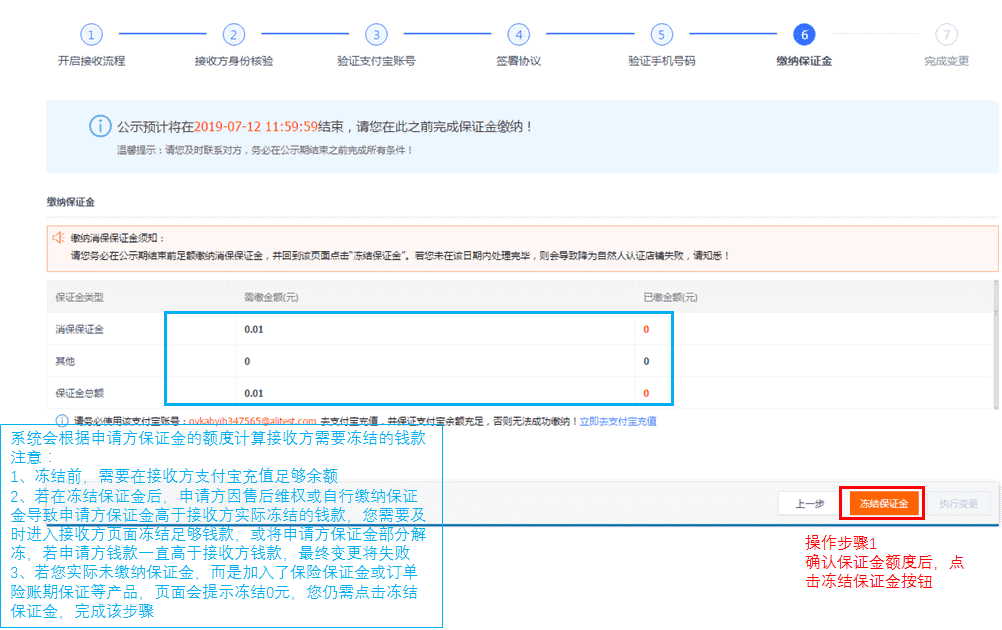
Task: Click the speaker icon beside 缴纳消保保证金须知
Action: pyautogui.click(x=57, y=238)
